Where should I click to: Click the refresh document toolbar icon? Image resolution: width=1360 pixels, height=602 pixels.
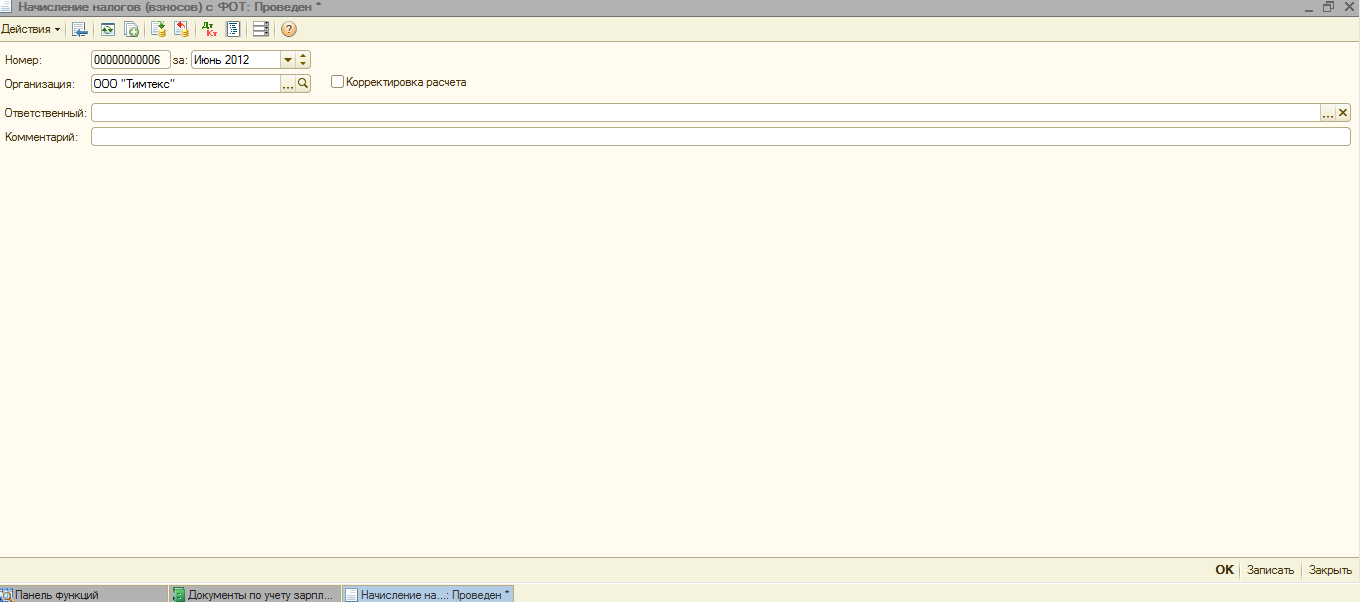[107, 29]
